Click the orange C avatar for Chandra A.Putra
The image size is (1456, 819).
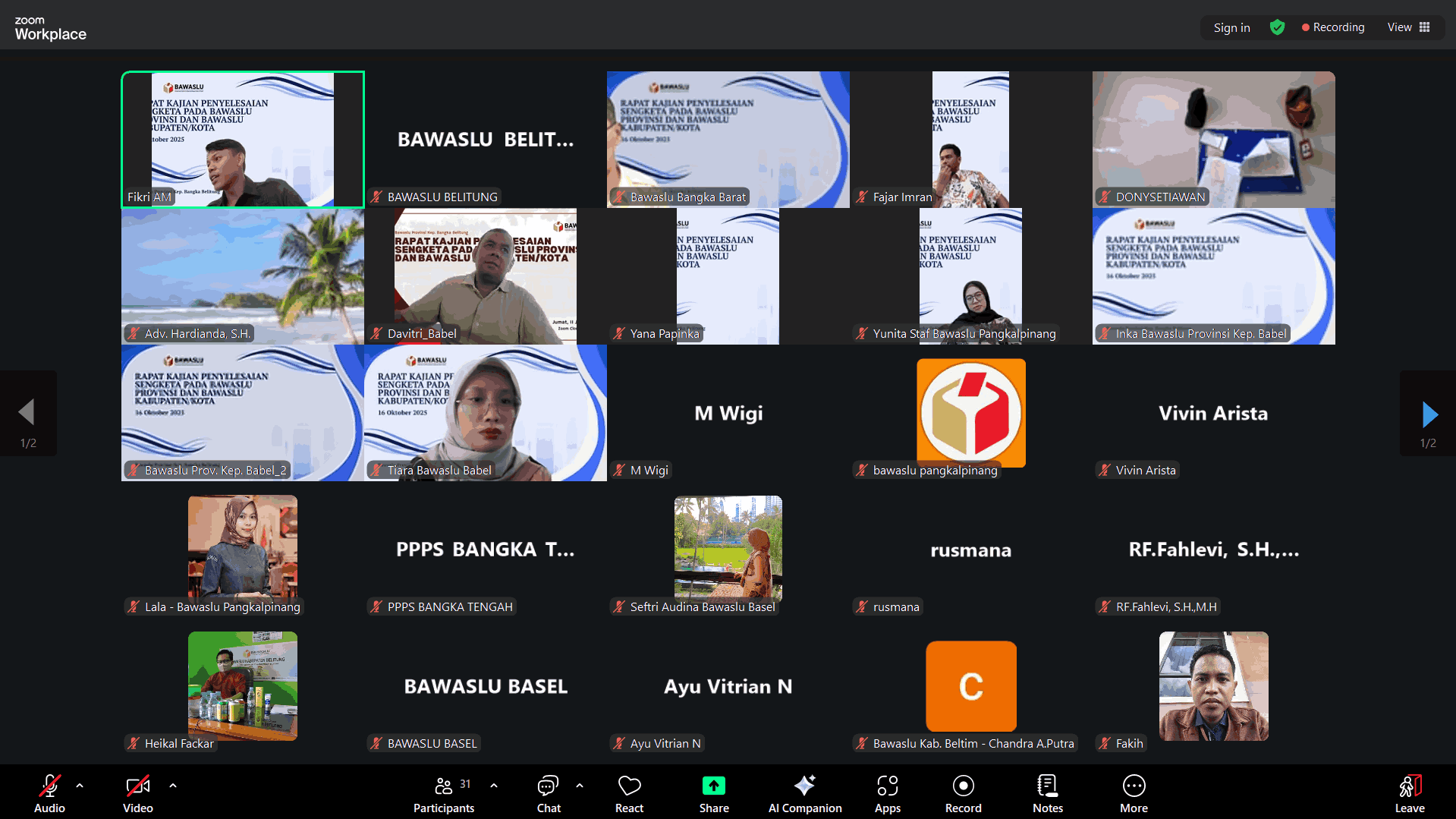pyautogui.click(x=971, y=686)
